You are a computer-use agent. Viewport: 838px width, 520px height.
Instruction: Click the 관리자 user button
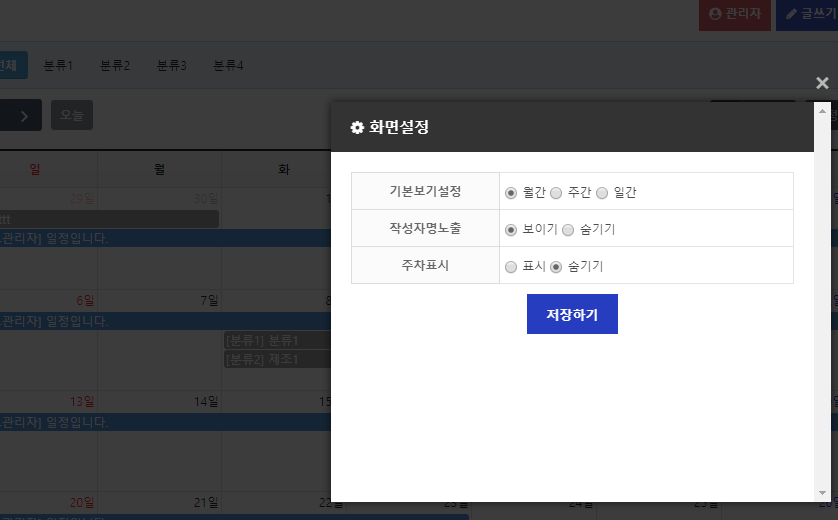pyautogui.click(x=735, y=14)
